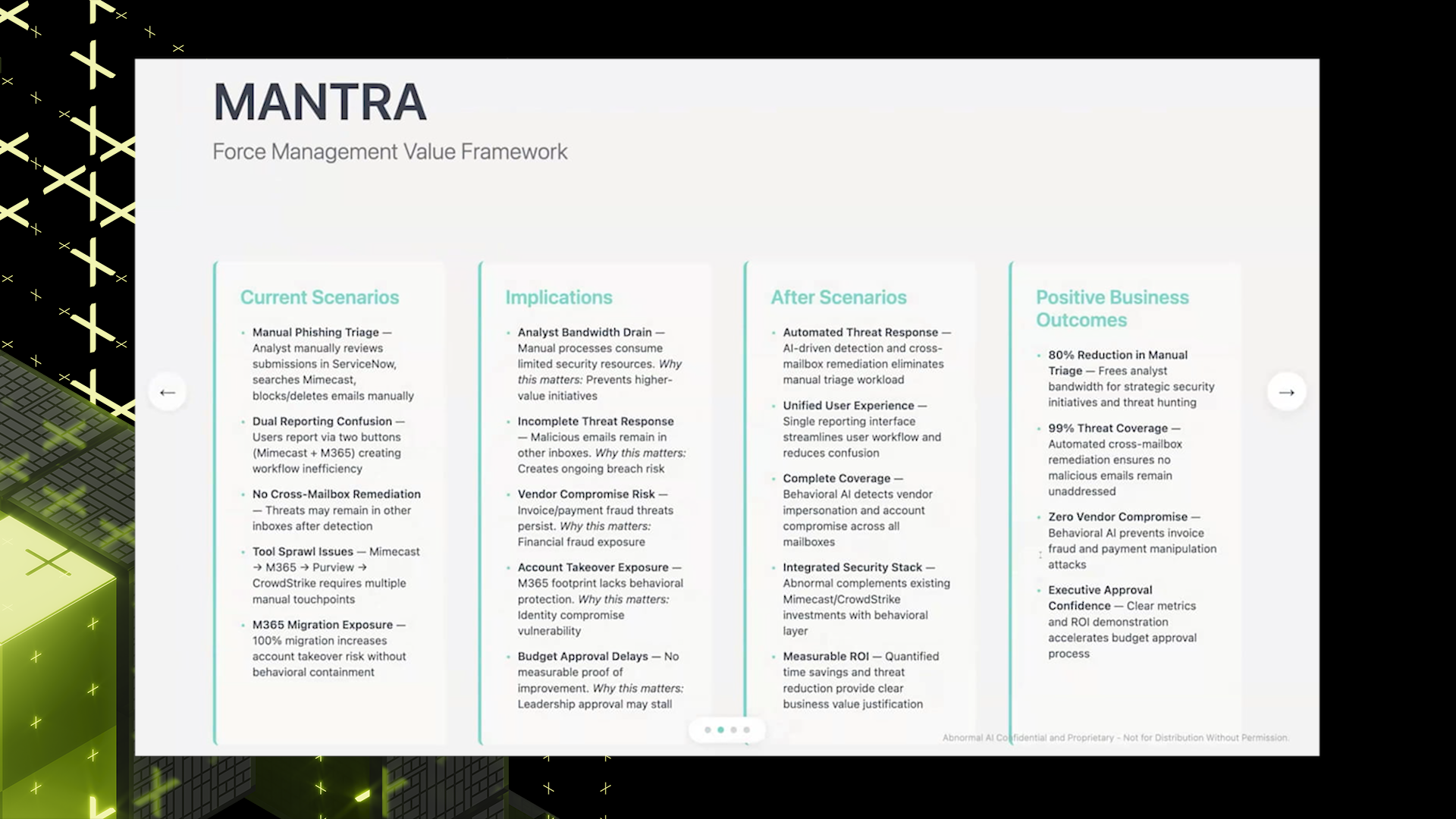
Task: Click 'Leadership approval may stall' line
Action: [x=595, y=704]
